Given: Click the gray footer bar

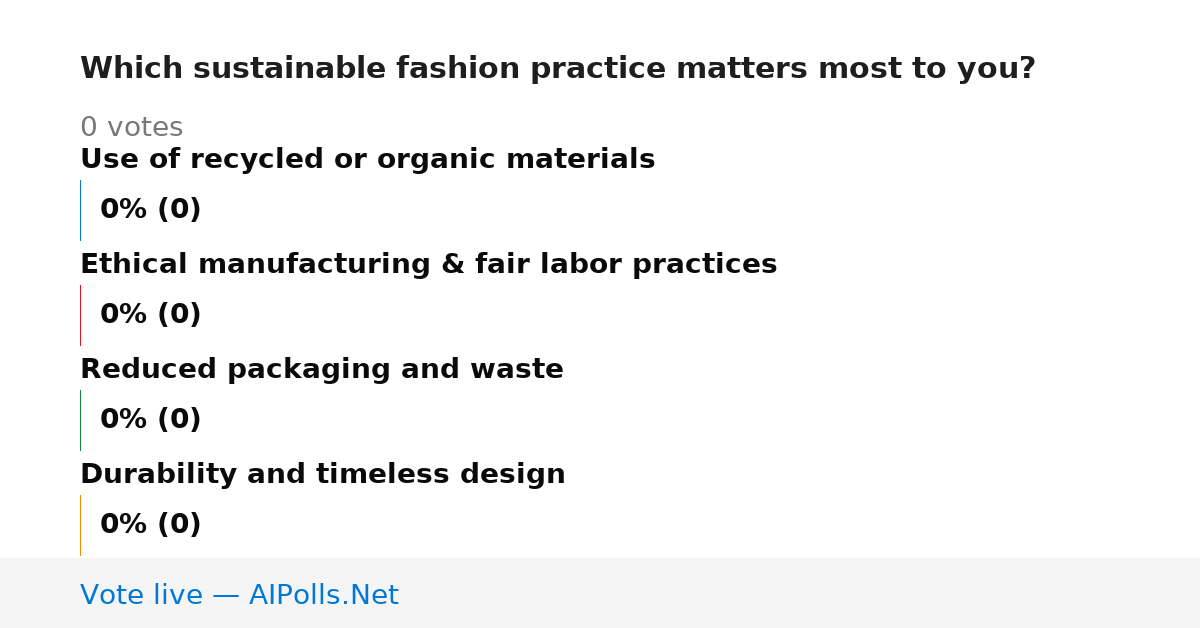Looking at the screenshot, I should tap(600, 593).
